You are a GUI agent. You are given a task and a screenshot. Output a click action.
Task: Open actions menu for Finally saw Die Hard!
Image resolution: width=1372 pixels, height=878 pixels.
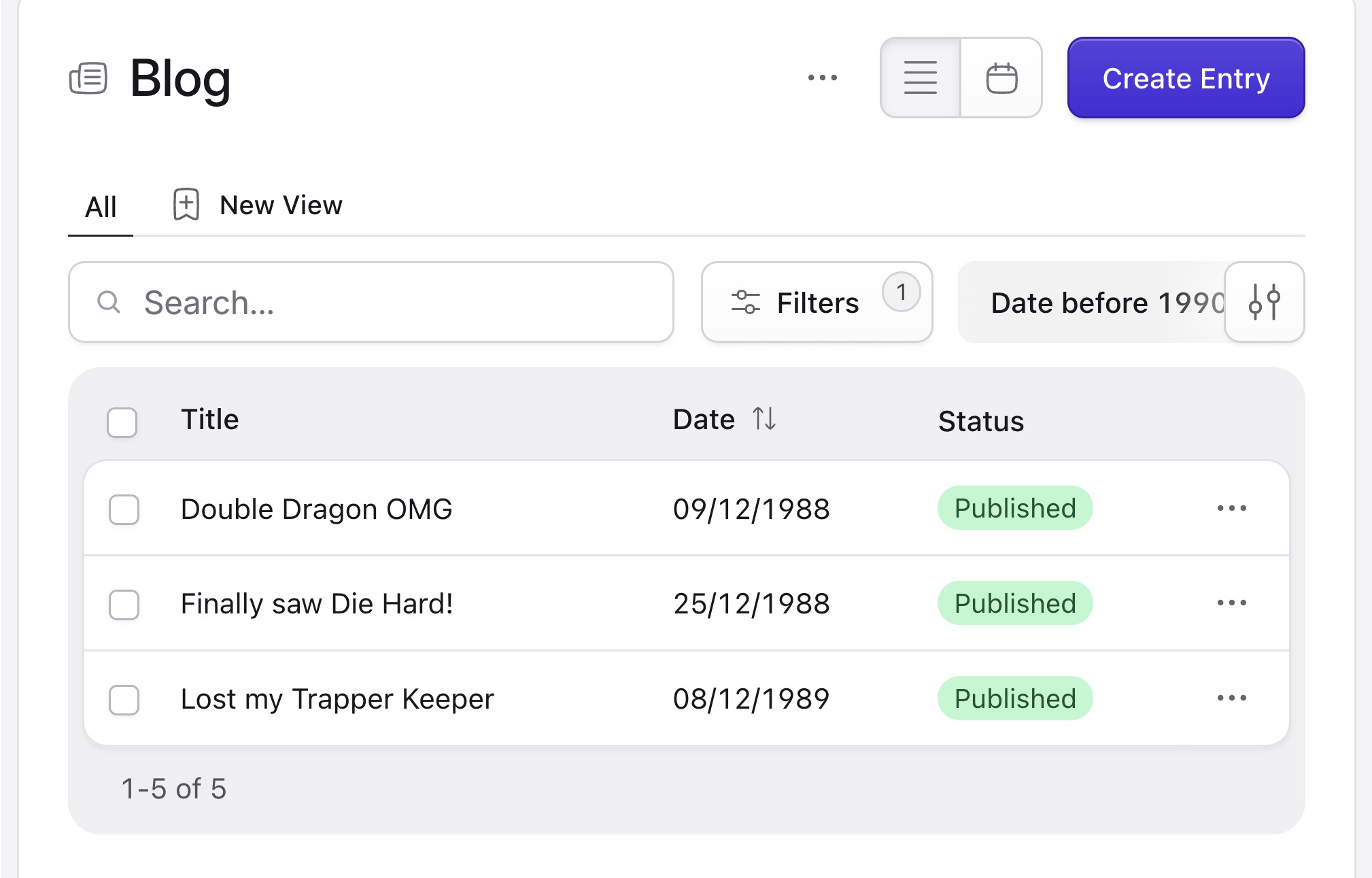1231,603
